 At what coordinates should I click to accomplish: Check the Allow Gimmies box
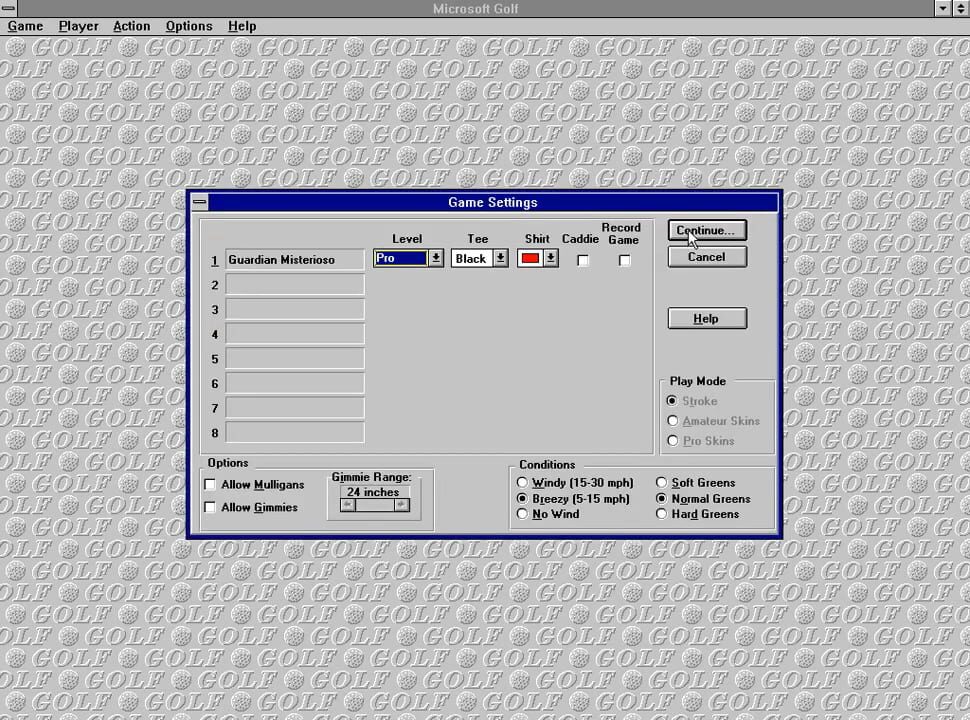(210, 507)
